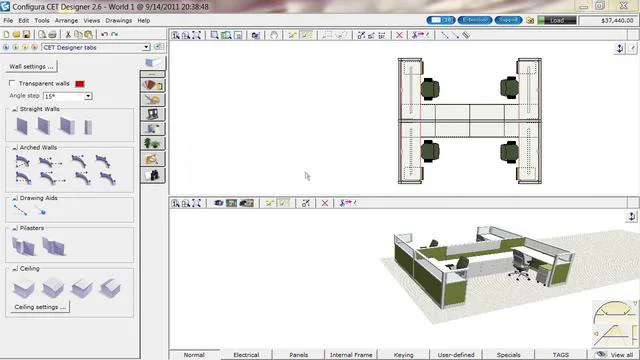640x360 pixels.
Task: Select the first pilaster shape
Action: [23, 246]
